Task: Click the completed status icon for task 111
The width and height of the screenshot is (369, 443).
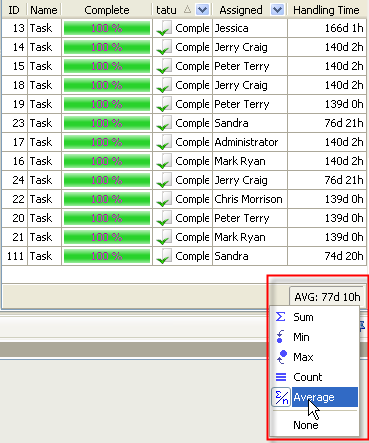Action: pos(164,256)
